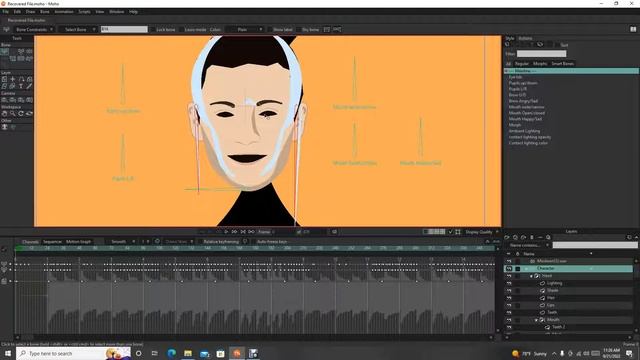The height and width of the screenshot is (360, 640).
Task: Open Microsoft Edge from the taskbar
Action: (x=171, y=353)
